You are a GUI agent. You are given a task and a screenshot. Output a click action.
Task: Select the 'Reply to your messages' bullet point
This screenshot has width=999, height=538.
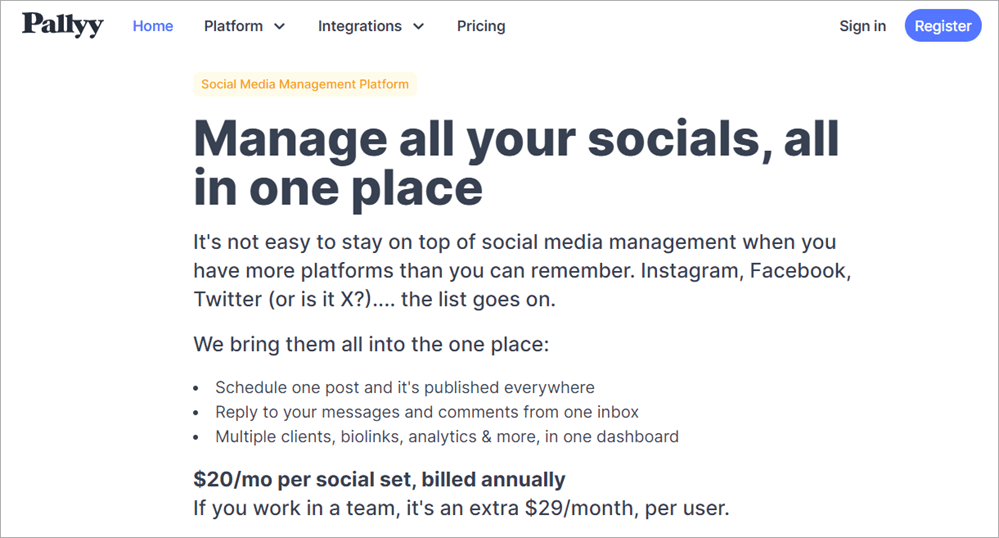coord(427,412)
